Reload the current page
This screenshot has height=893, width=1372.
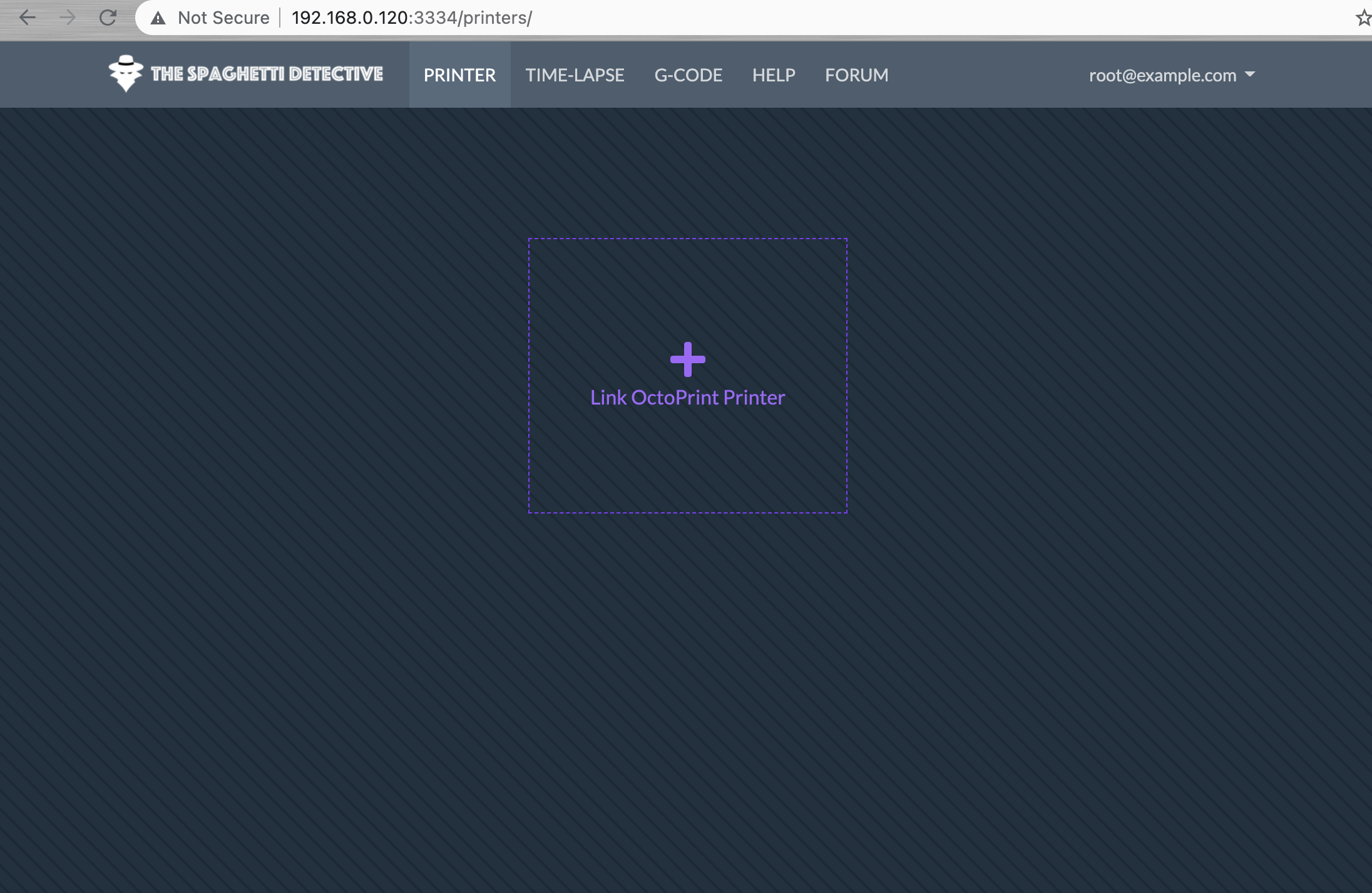click(108, 18)
